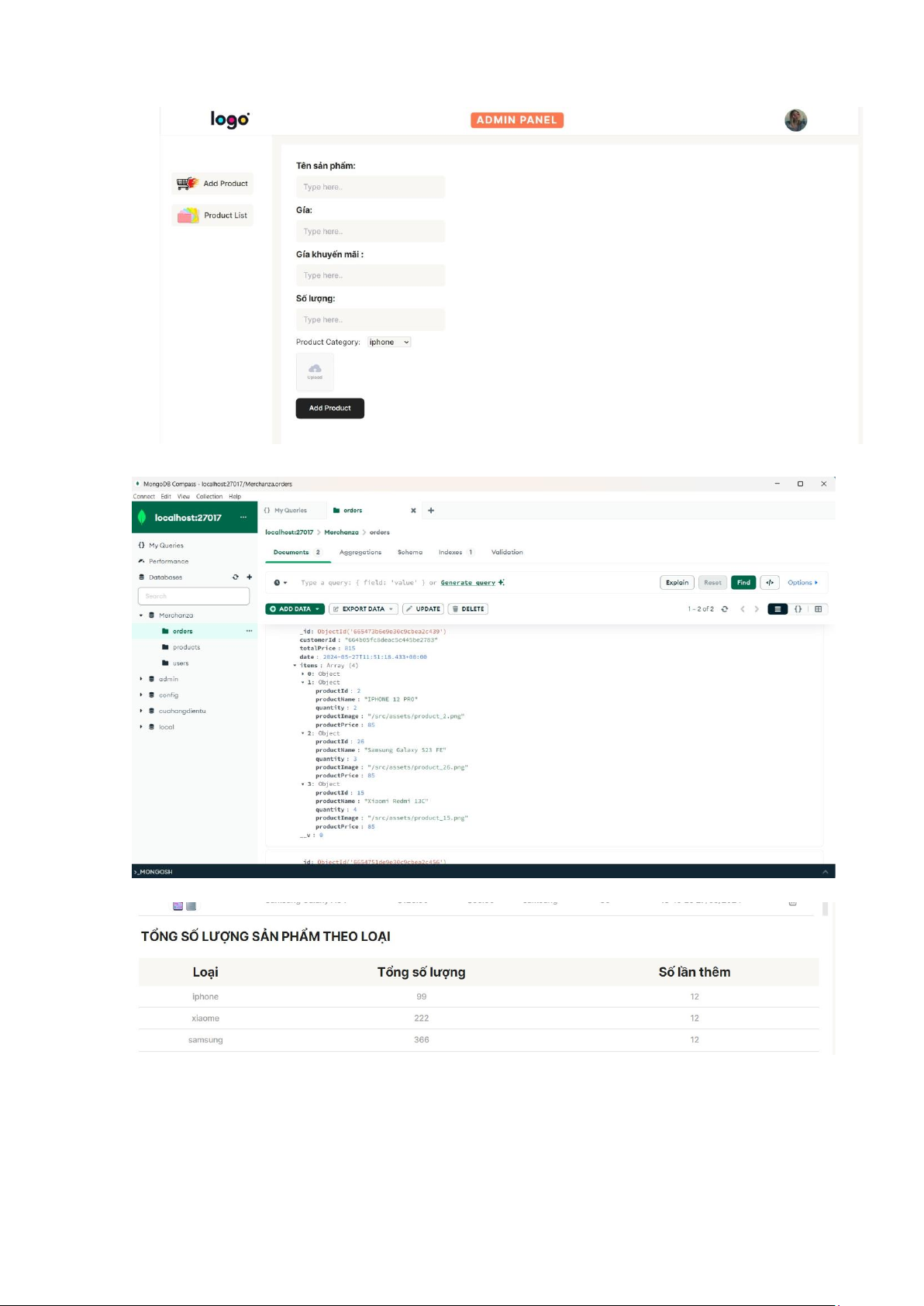Click the black Add Product button
924x1306 pixels.
pos(329,408)
